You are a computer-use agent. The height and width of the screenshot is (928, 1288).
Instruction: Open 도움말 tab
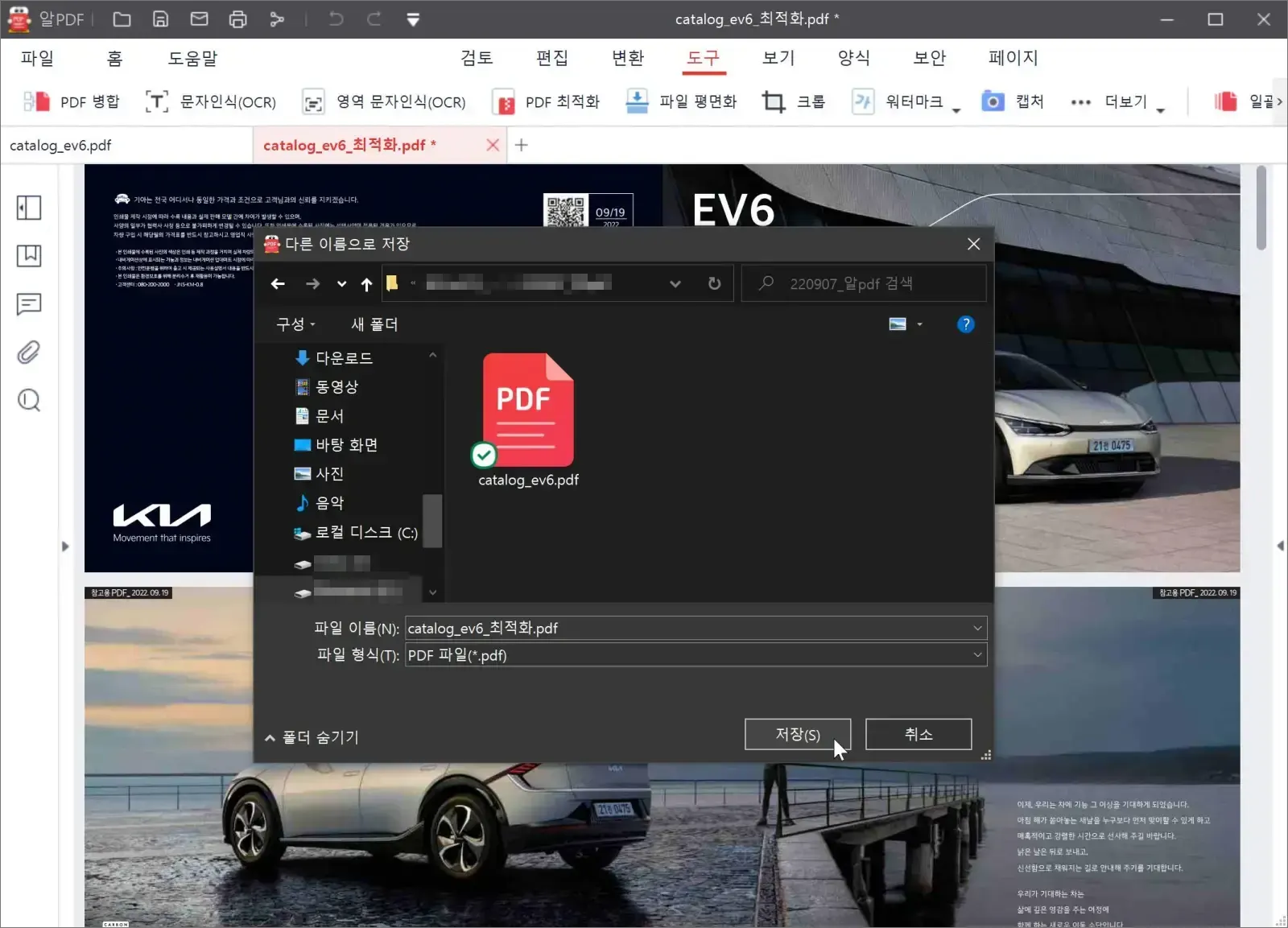pos(192,58)
